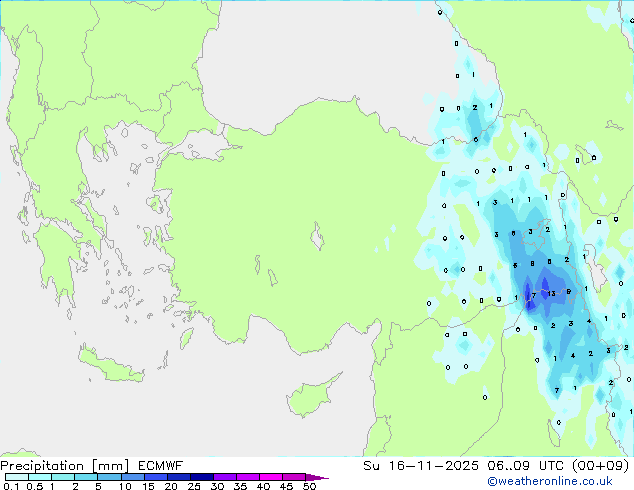Click the "Su 16-11-2025" date text
Screen dimensions: 634x490
coord(421,466)
